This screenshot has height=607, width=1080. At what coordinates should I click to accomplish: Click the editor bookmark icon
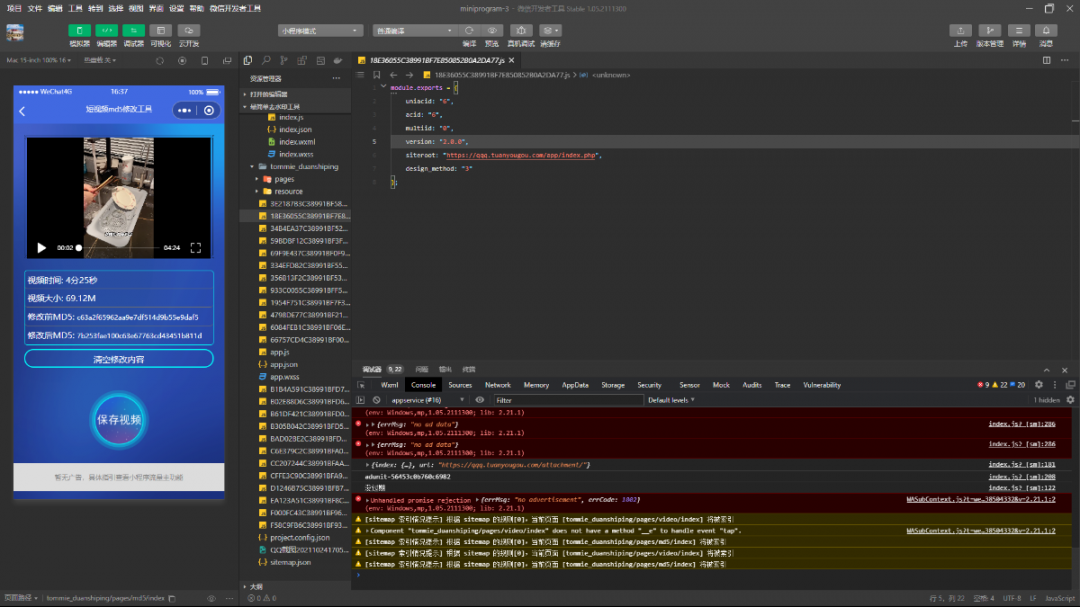377,74
